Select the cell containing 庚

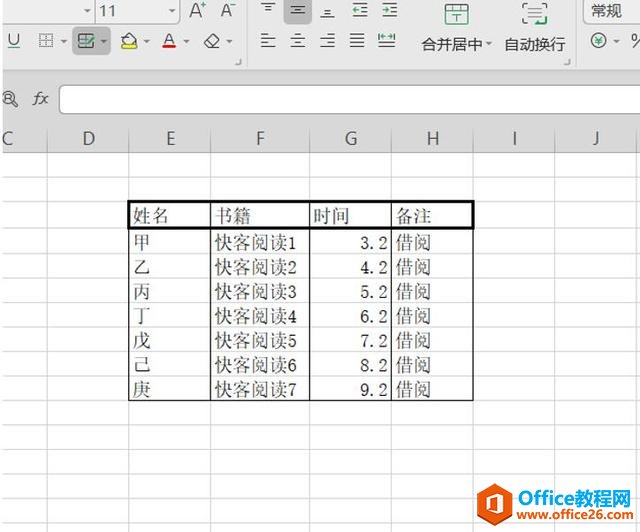pos(170,389)
